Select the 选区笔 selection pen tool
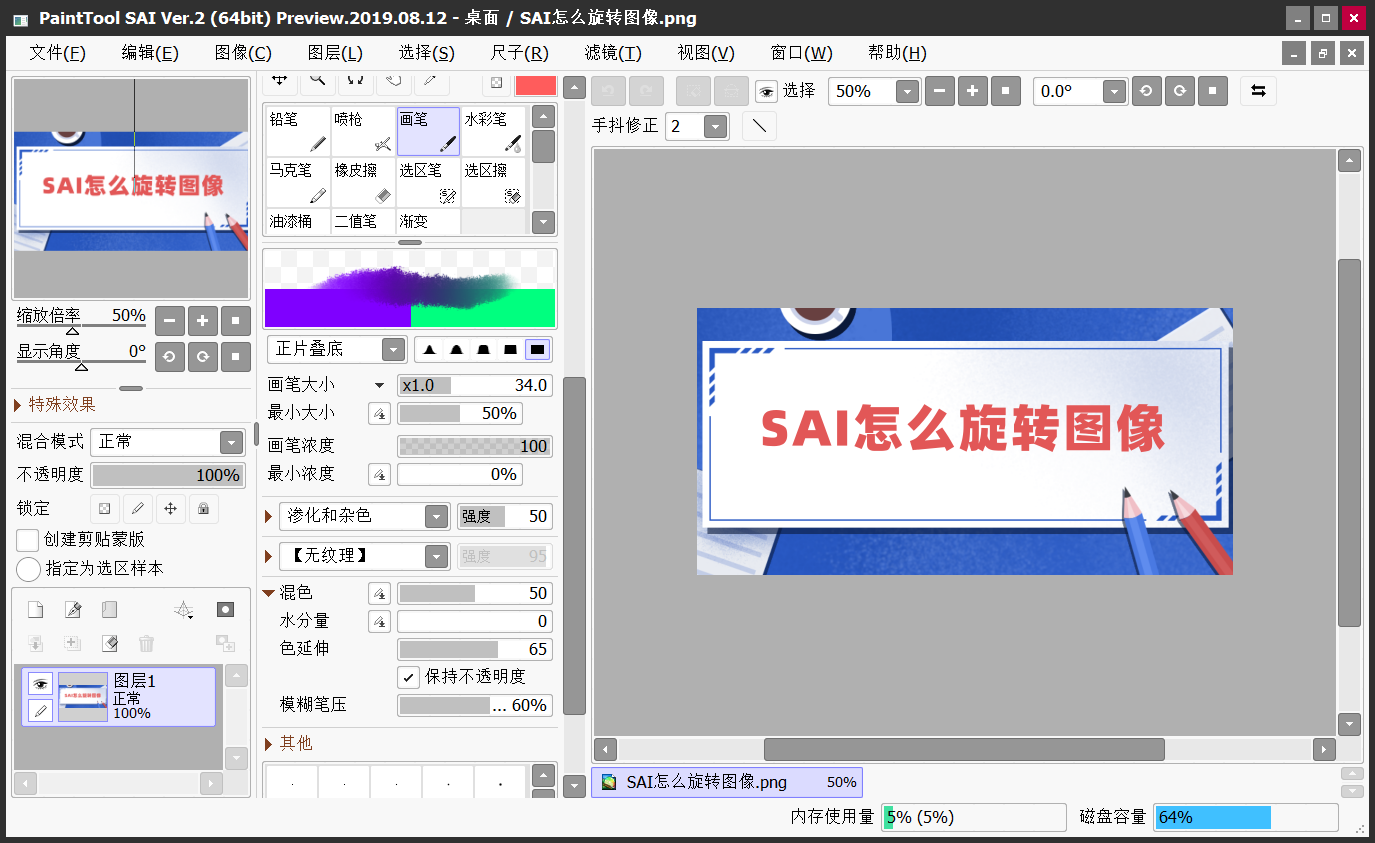1375x843 pixels. click(x=428, y=183)
